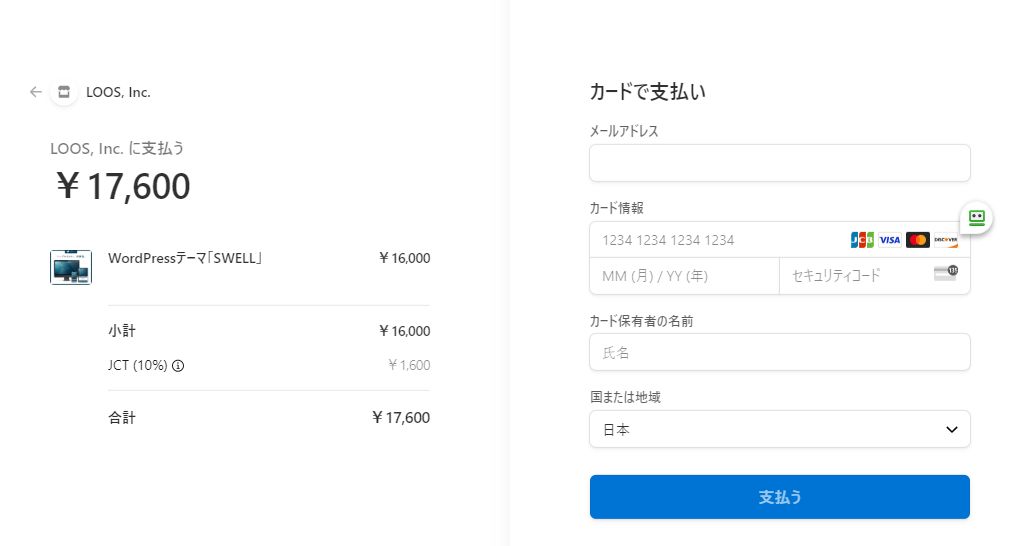1023x546 pixels.
Task: Click the back arrow beside LOOS, Inc.
Action: pos(36,92)
